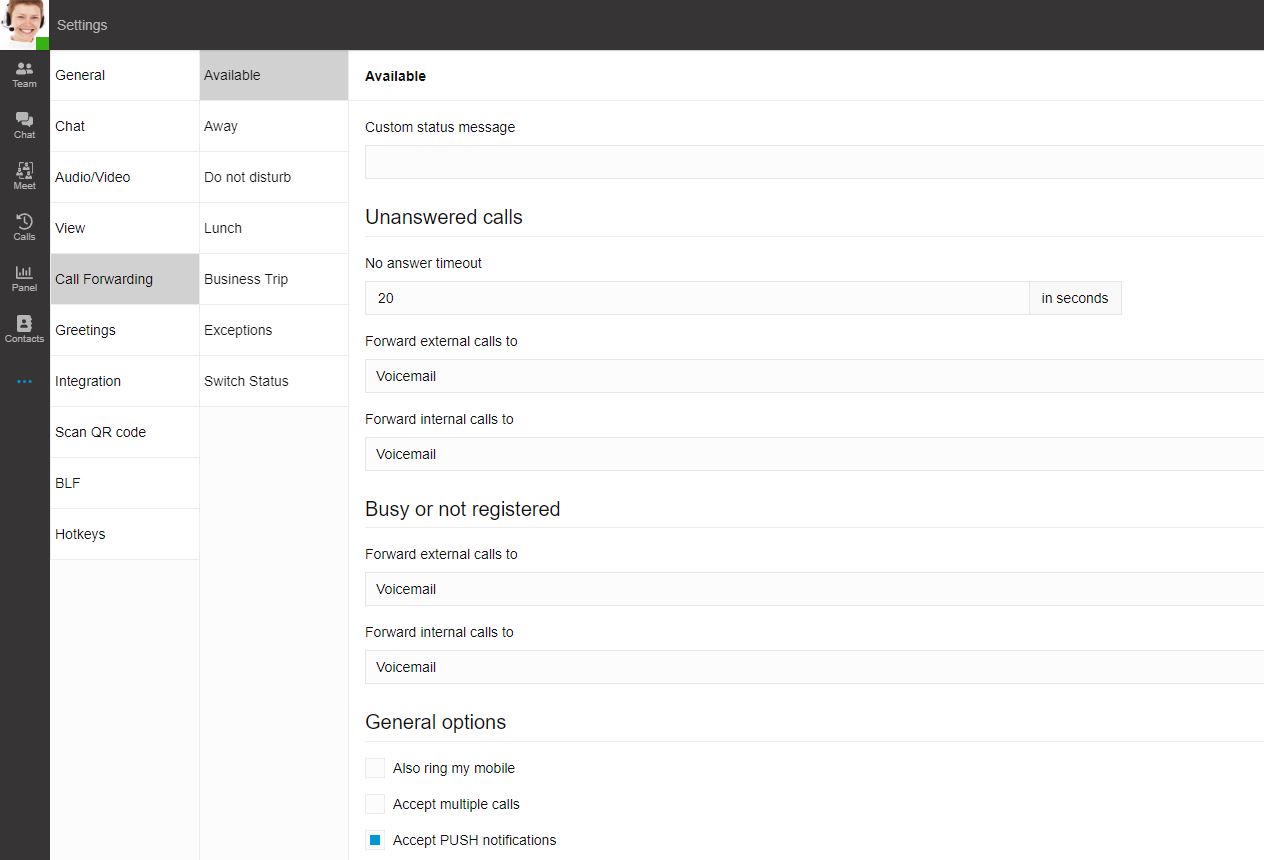This screenshot has width=1264, height=860.
Task: Open Busy or not registered internal forwarding dropdown
Action: (x=814, y=667)
